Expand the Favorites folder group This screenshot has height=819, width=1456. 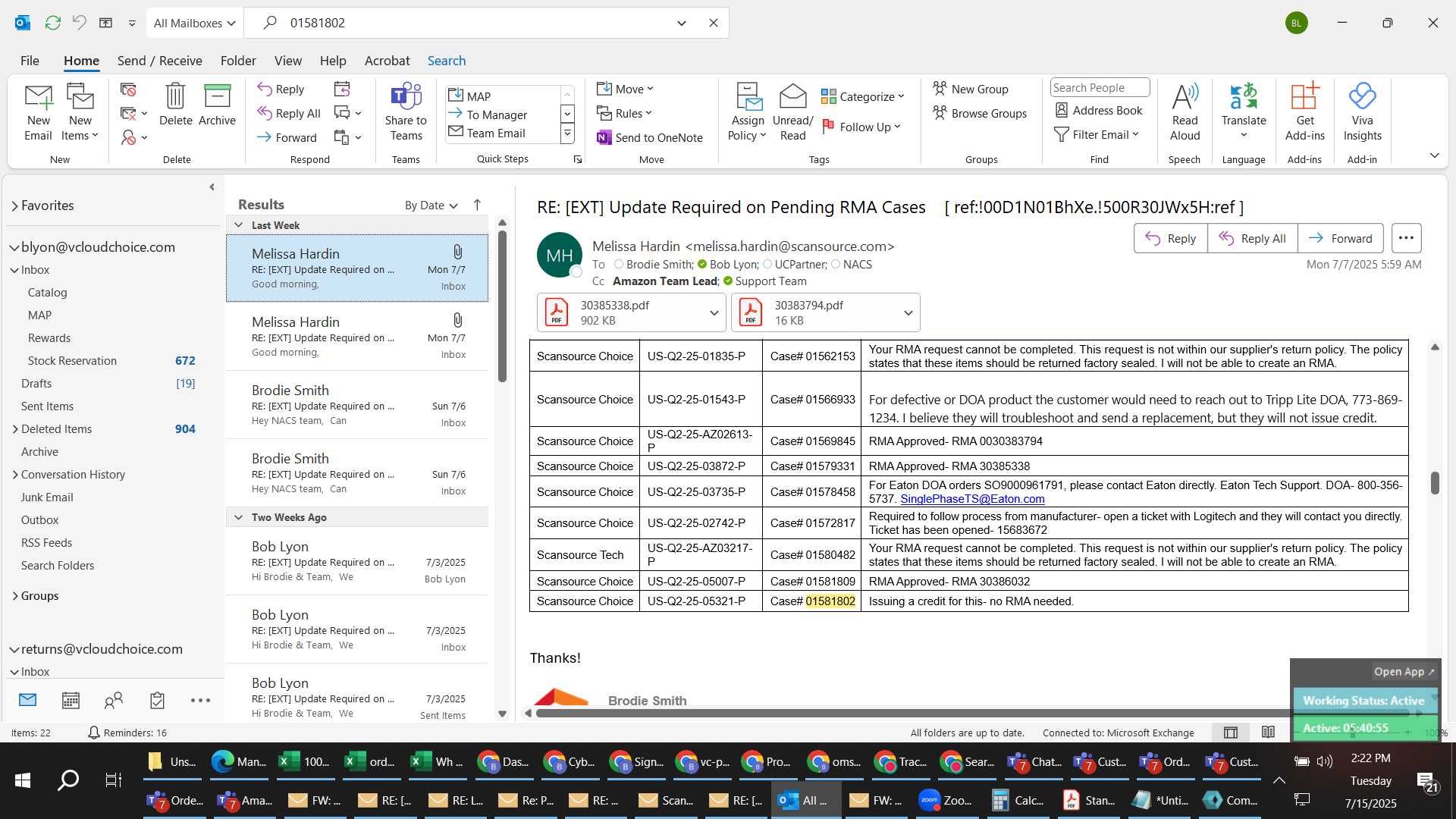[14, 206]
